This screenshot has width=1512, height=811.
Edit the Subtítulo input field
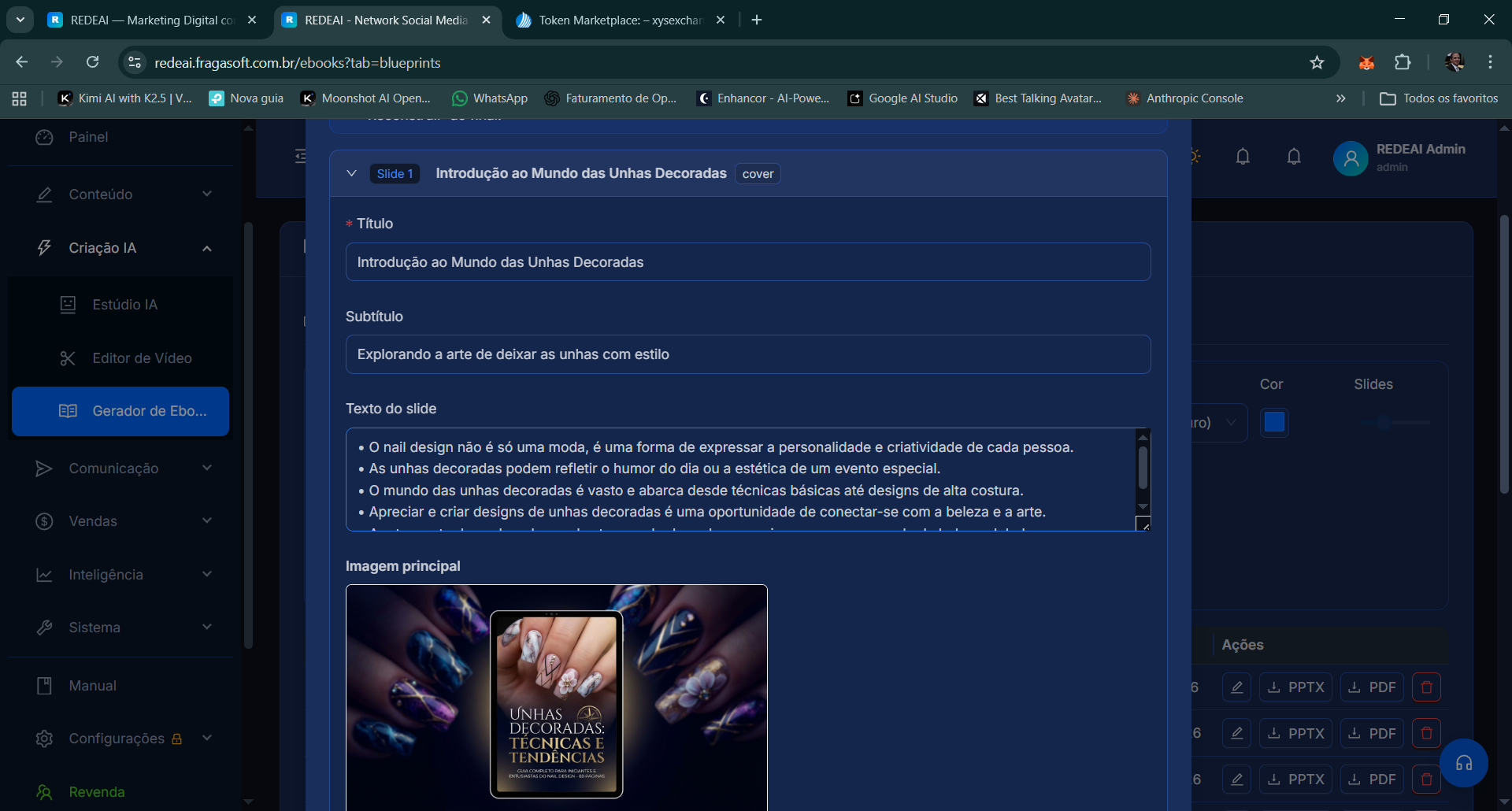(748, 354)
